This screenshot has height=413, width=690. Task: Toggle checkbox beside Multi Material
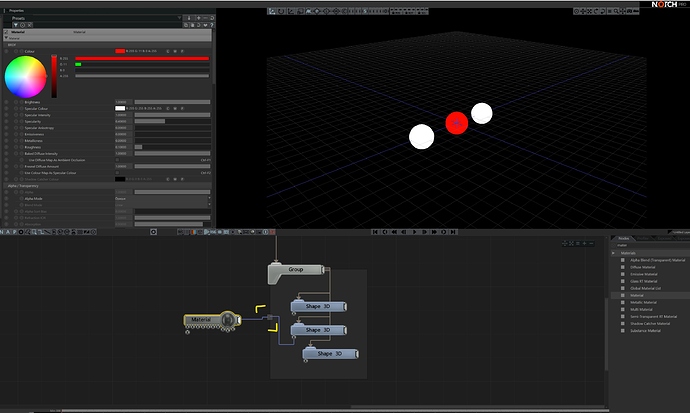(x=623, y=309)
